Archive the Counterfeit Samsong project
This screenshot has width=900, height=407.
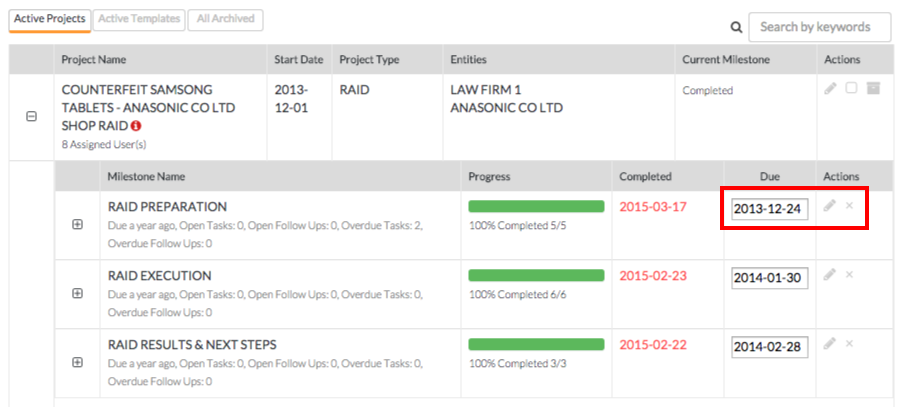pyautogui.click(x=873, y=89)
